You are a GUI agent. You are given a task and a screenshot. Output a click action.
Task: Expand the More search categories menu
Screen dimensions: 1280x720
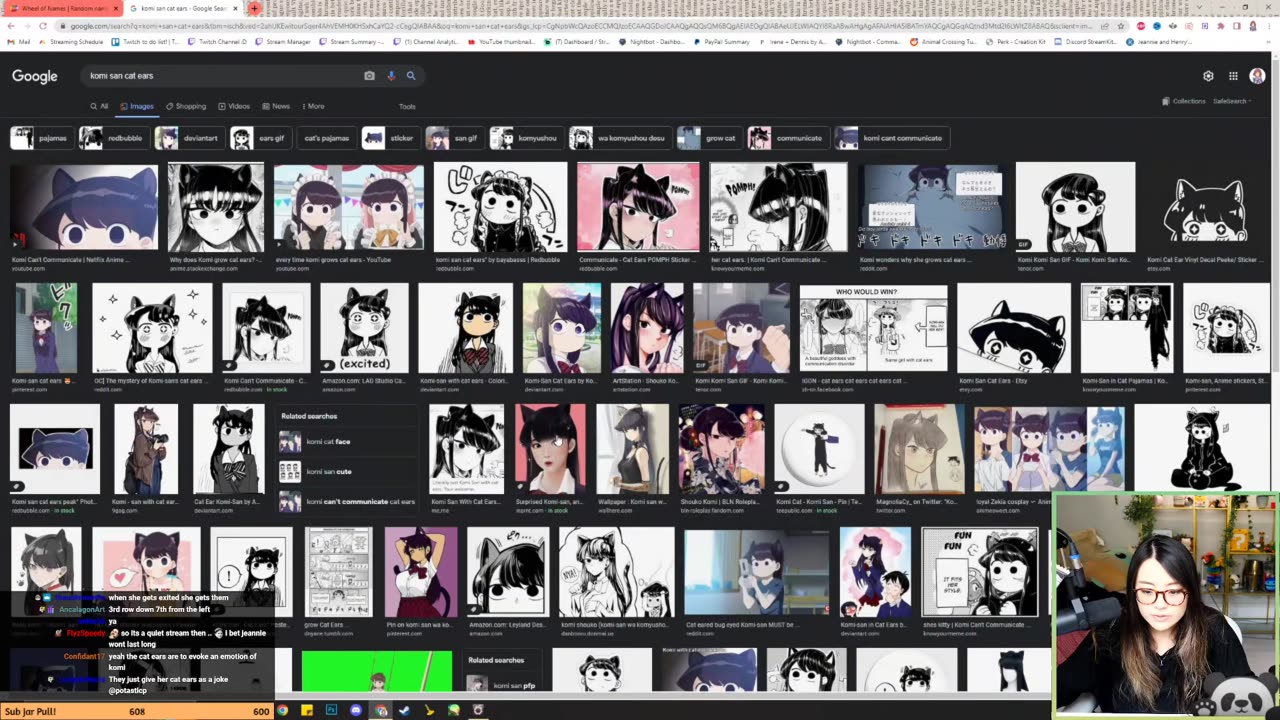coord(312,106)
